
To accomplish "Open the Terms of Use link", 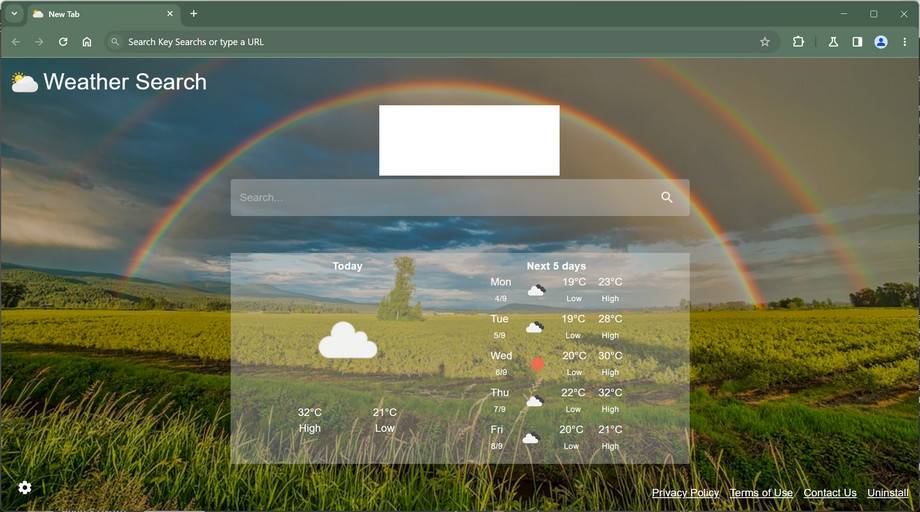I will [761, 493].
